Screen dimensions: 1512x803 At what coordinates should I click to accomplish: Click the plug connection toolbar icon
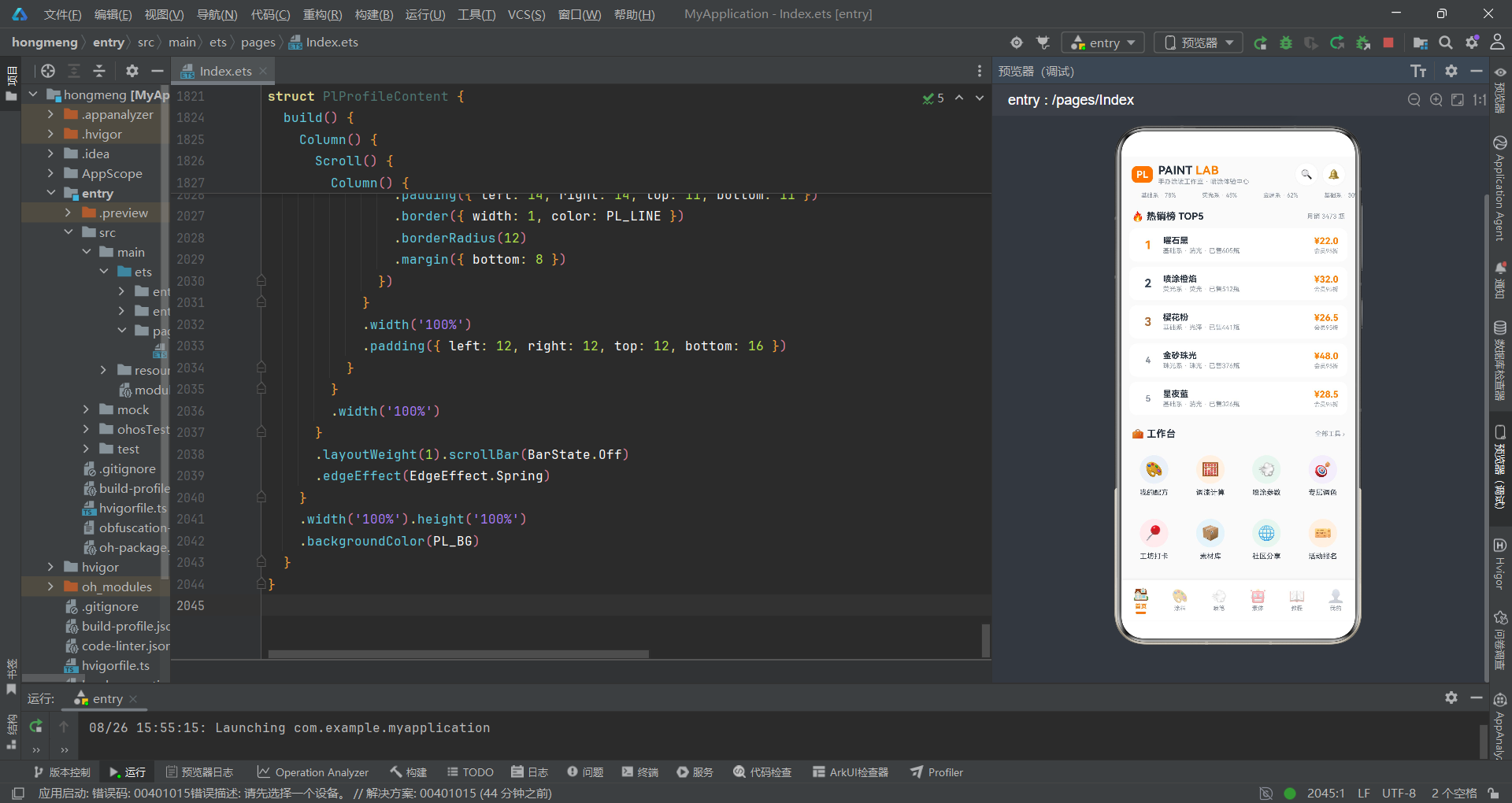1043,43
